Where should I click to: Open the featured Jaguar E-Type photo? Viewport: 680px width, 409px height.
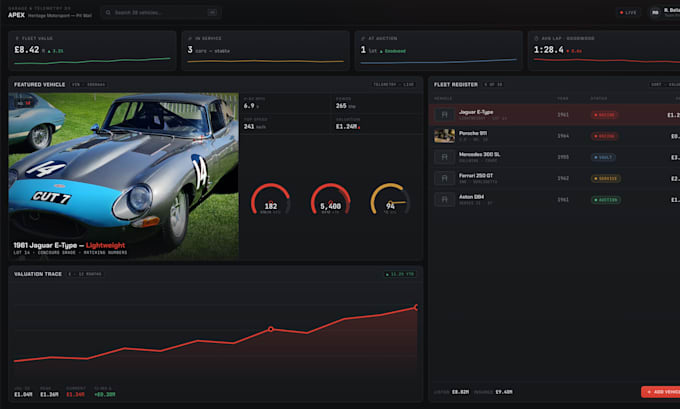[x=124, y=176]
